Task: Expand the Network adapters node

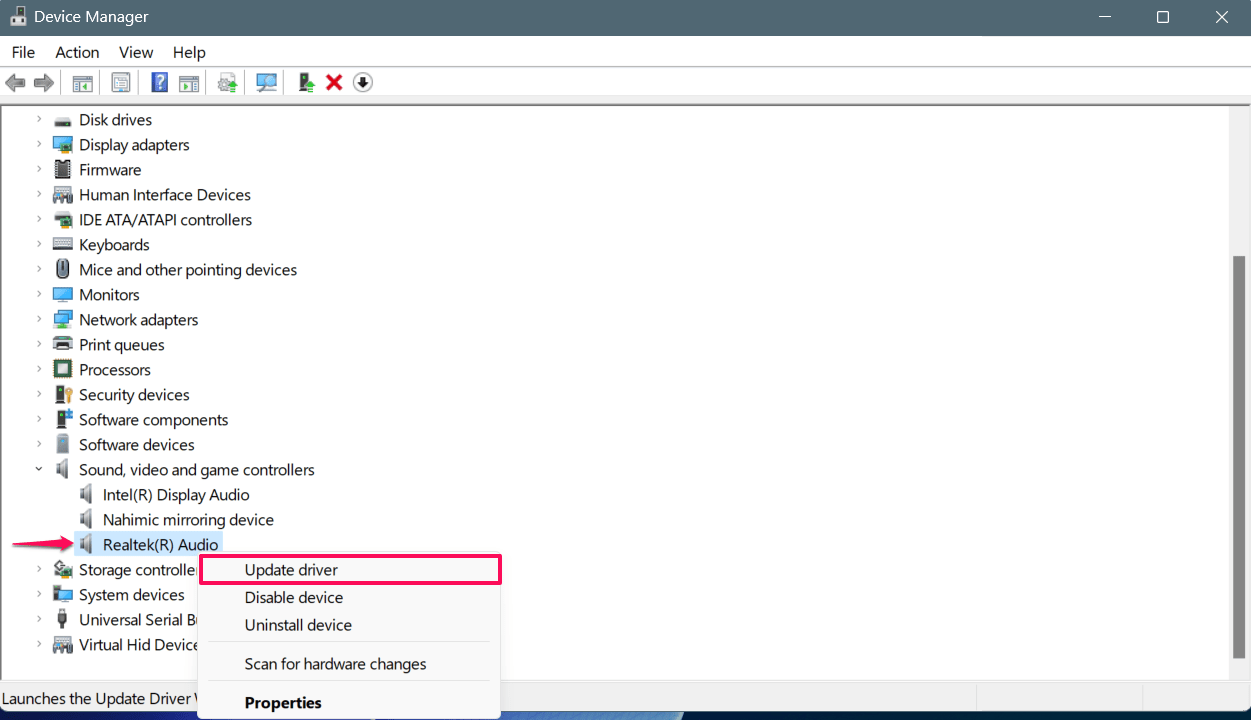Action: tap(39, 320)
